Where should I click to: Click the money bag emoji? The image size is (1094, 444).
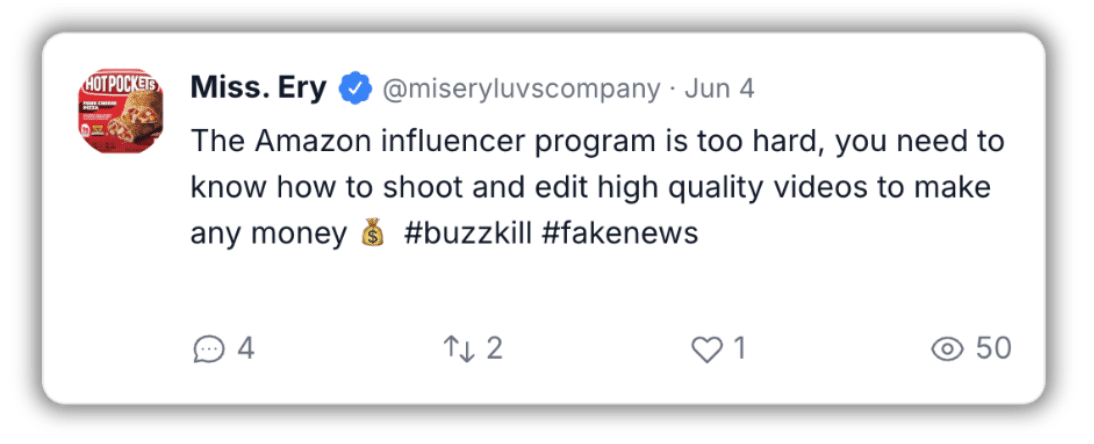(373, 233)
